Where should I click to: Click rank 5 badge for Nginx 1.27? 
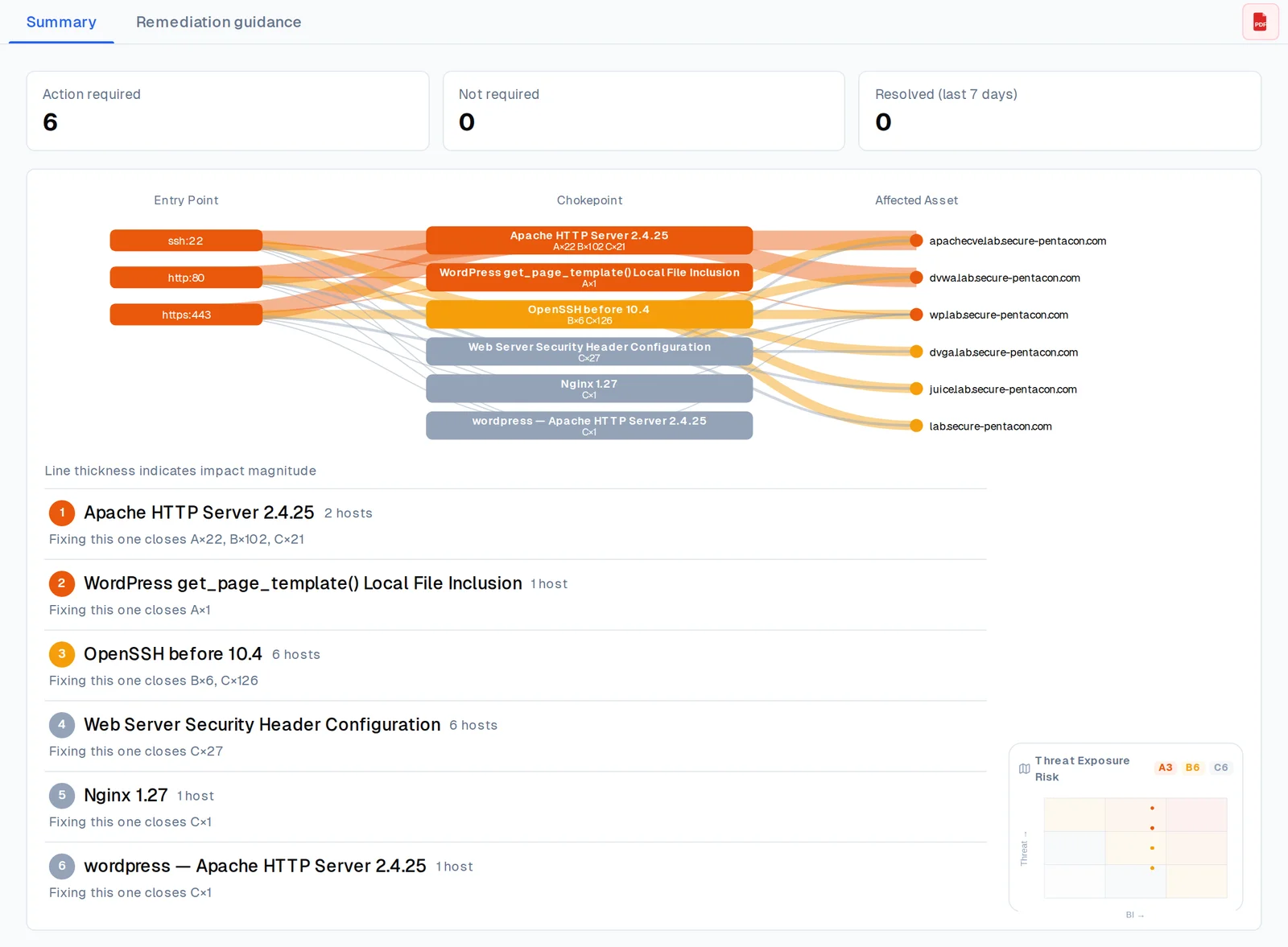[x=62, y=796]
